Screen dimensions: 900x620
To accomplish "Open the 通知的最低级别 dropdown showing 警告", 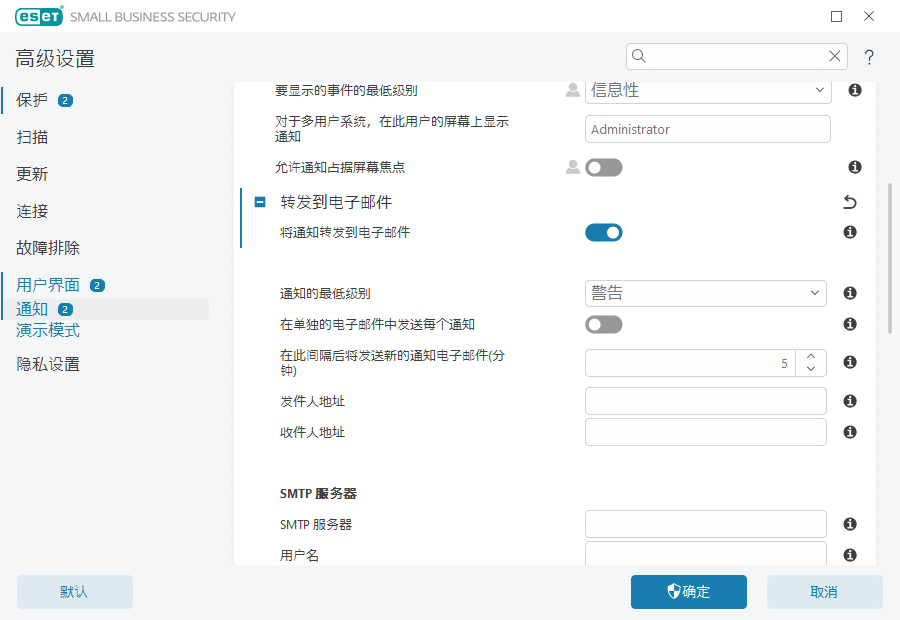I will coord(705,293).
